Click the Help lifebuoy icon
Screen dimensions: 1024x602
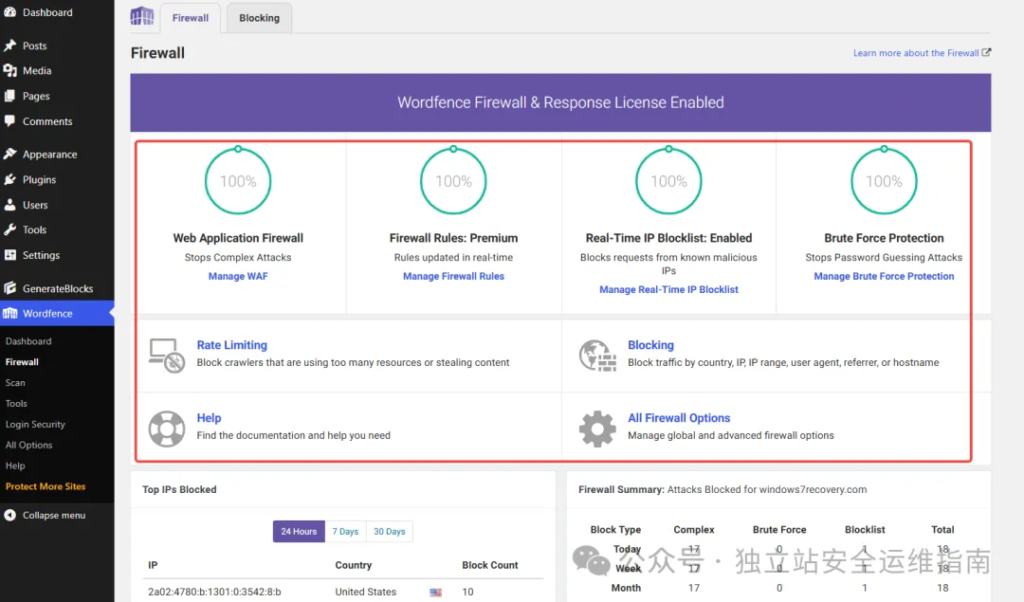pyautogui.click(x=167, y=428)
